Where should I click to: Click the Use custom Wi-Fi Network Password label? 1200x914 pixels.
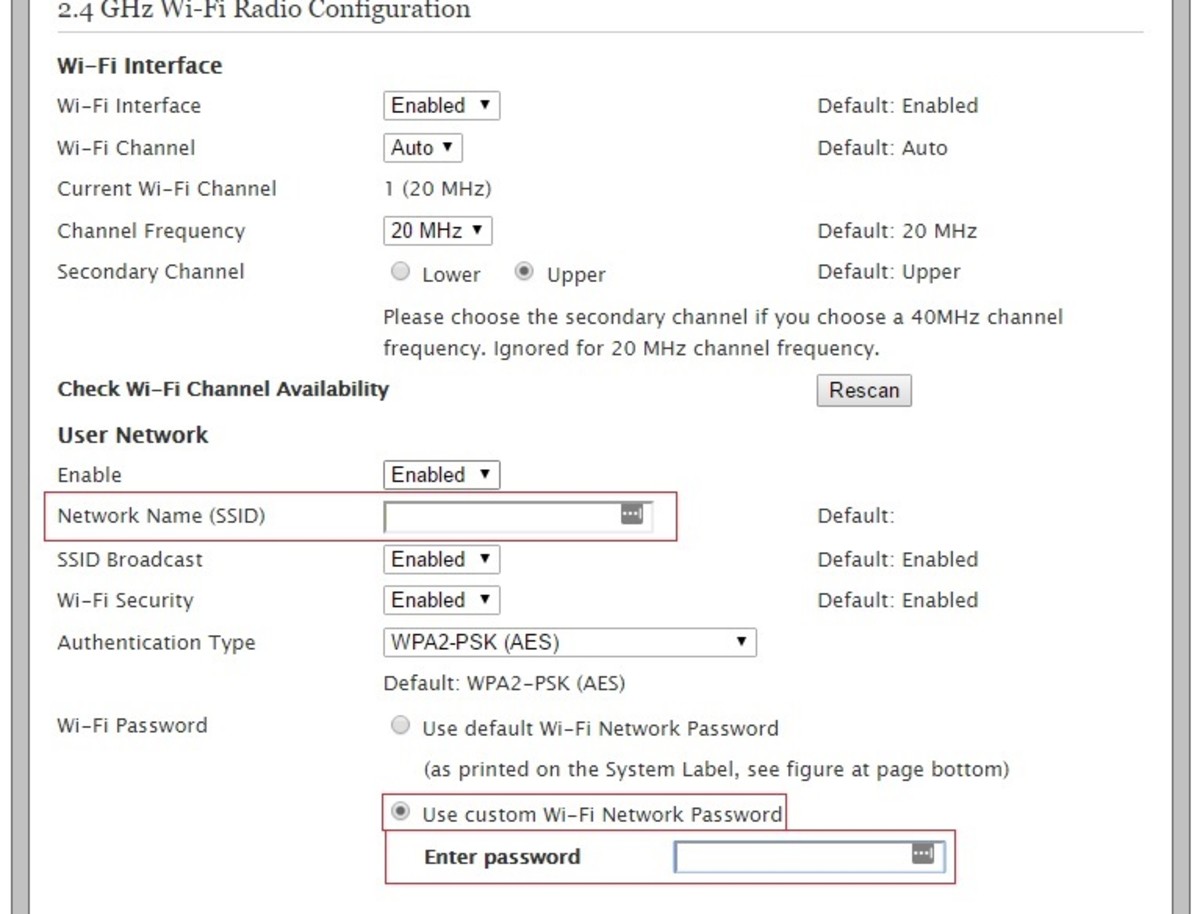coord(602,814)
